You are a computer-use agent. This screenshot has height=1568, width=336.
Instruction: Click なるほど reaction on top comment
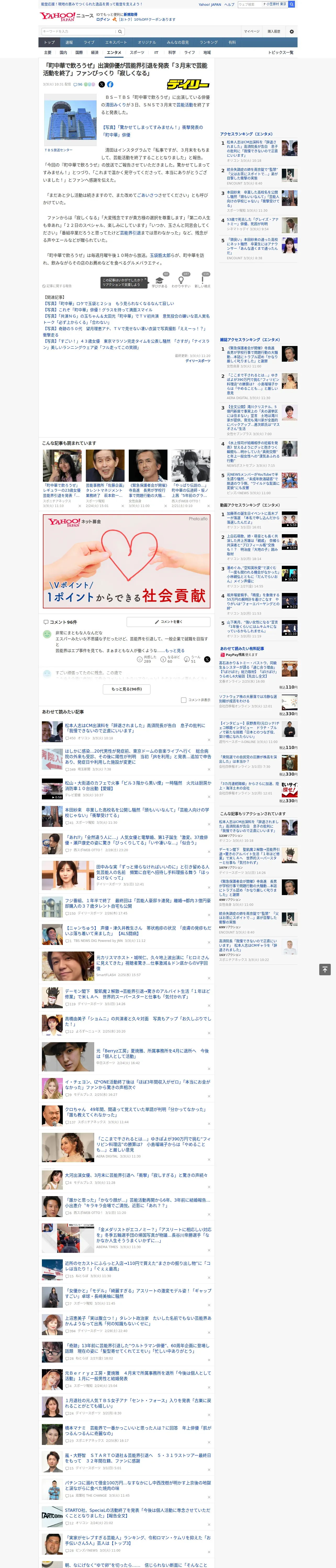170,659
